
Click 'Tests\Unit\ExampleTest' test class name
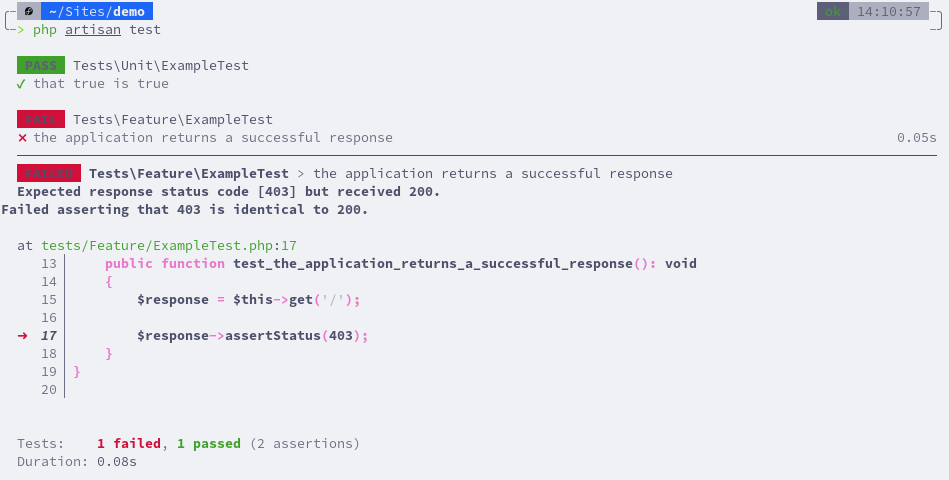[x=161, y=65]
